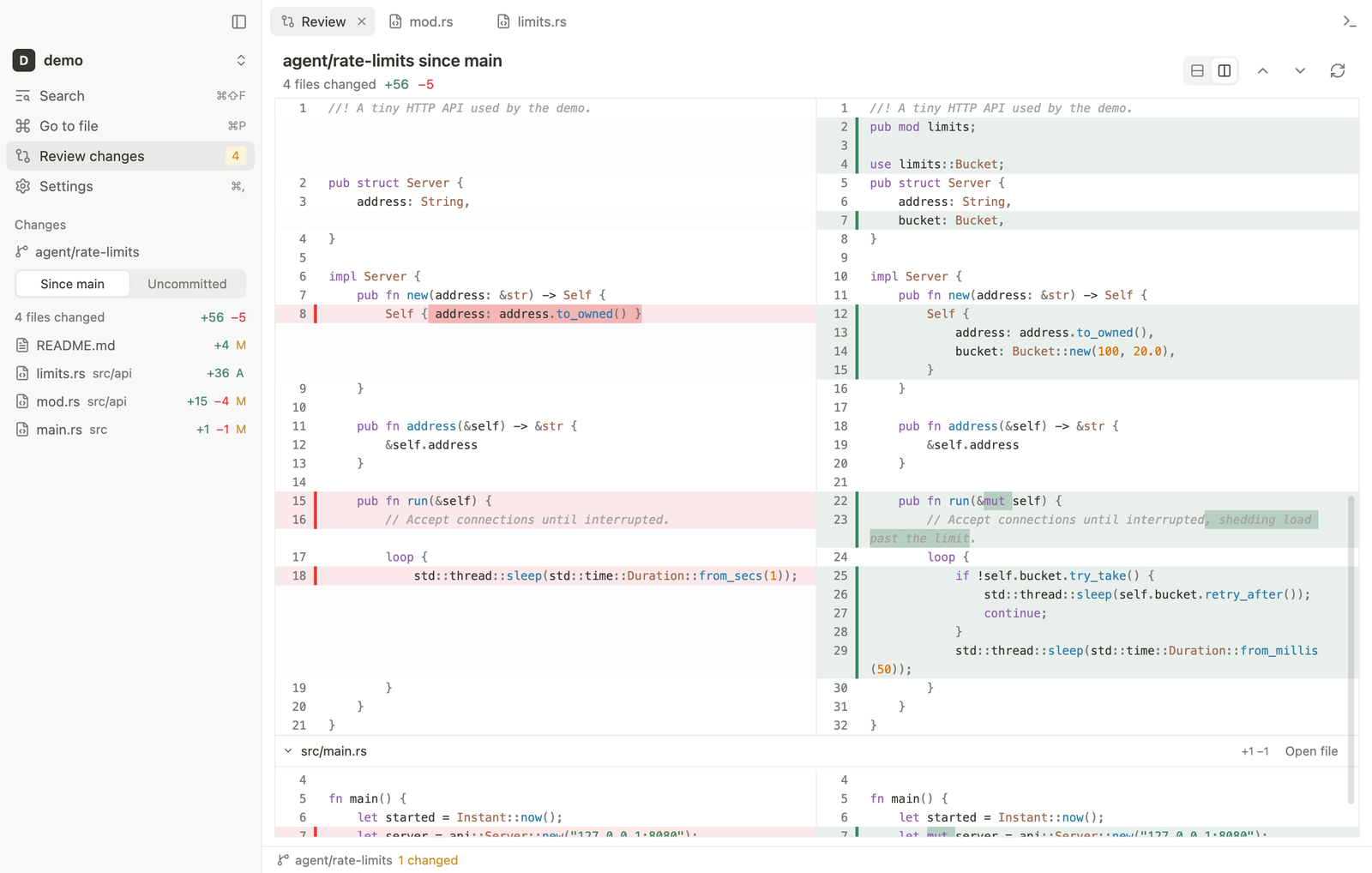Close the Review tab
The height and width of the screenshot is (873, 1372).
tap(362, 21)
